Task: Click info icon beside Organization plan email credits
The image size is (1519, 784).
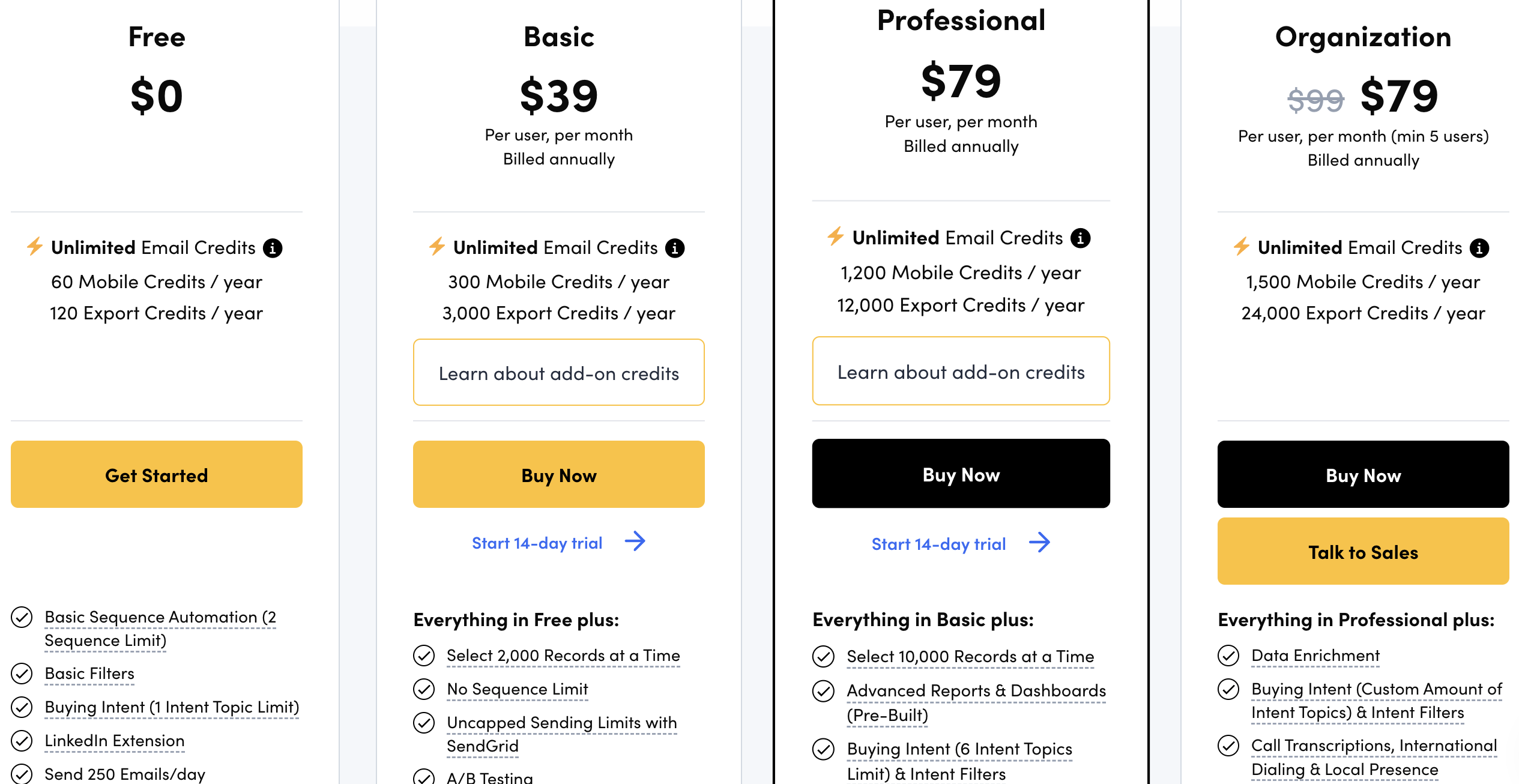Action: (x=1479, y=248)
